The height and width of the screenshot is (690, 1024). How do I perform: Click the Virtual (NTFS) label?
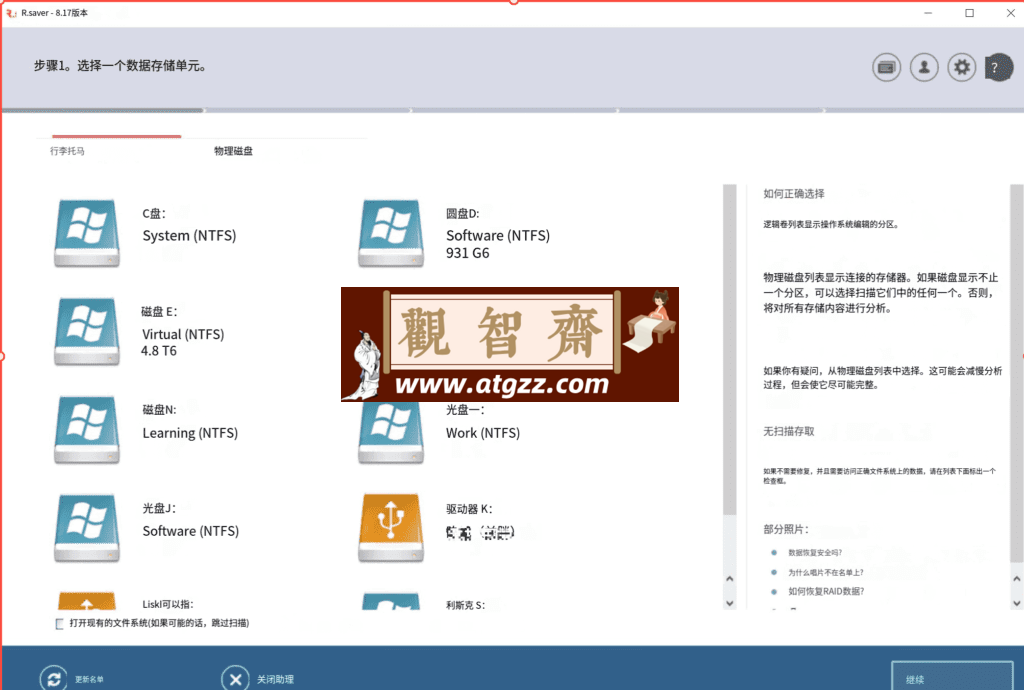pyautogui.click(x=183, y=334)
